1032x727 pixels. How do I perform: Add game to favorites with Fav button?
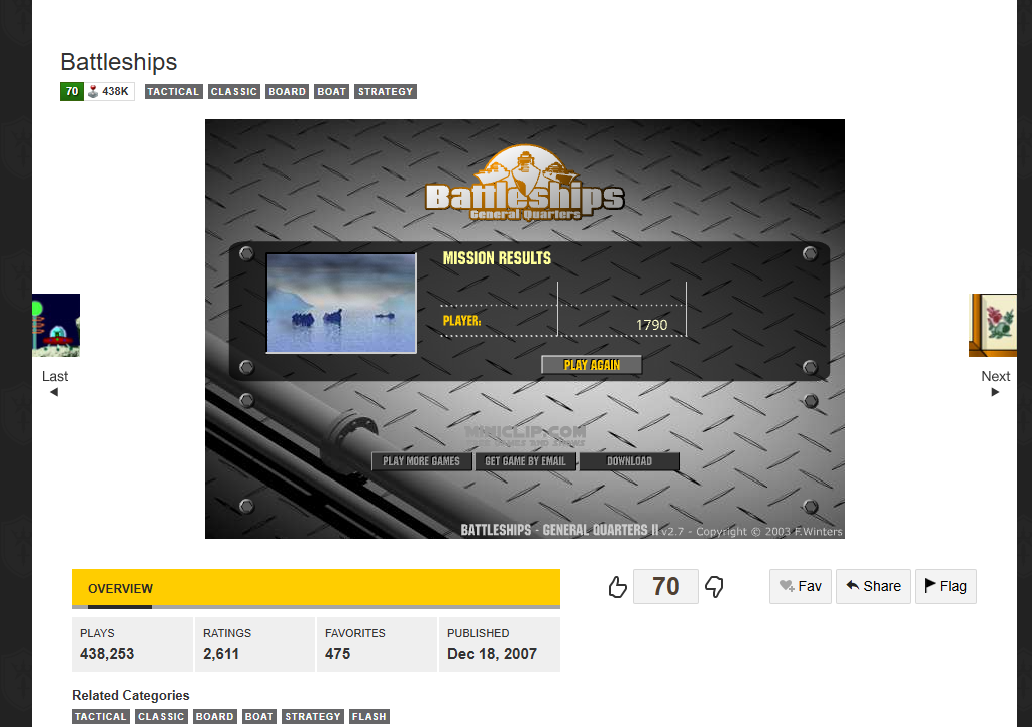(800, 586)
